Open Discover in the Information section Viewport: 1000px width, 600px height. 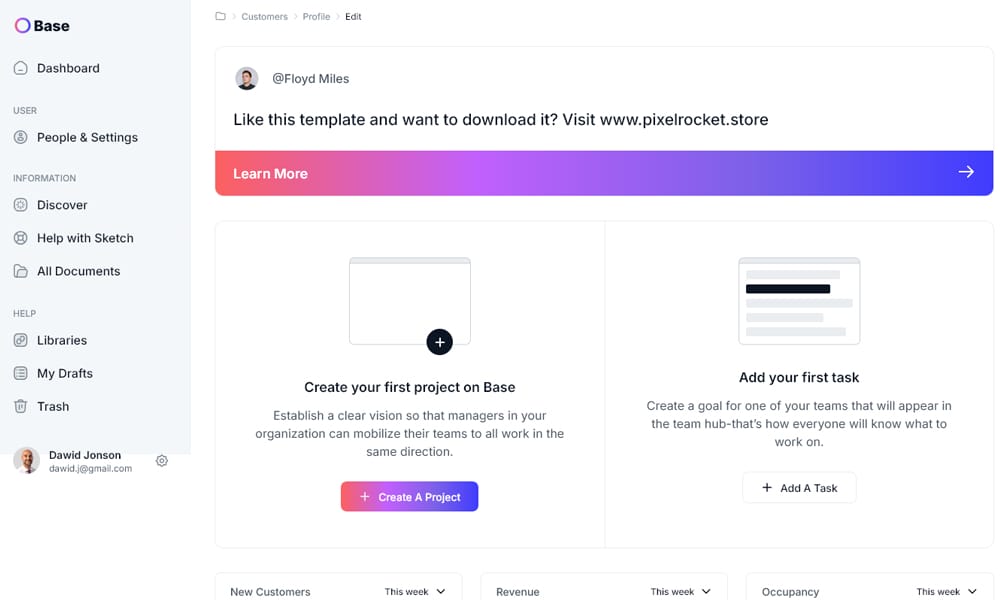pyautogui.click(x=22, y=205)
